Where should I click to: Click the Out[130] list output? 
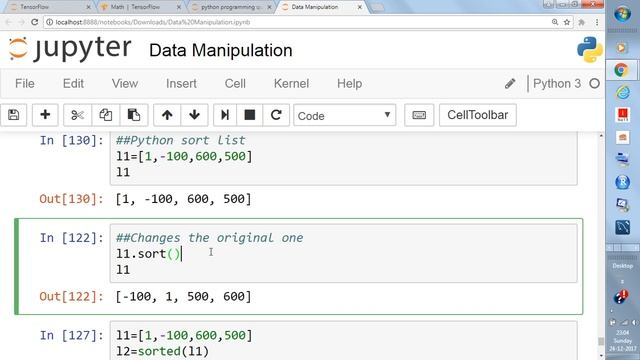pyautogui.click(x=184, y=199)
